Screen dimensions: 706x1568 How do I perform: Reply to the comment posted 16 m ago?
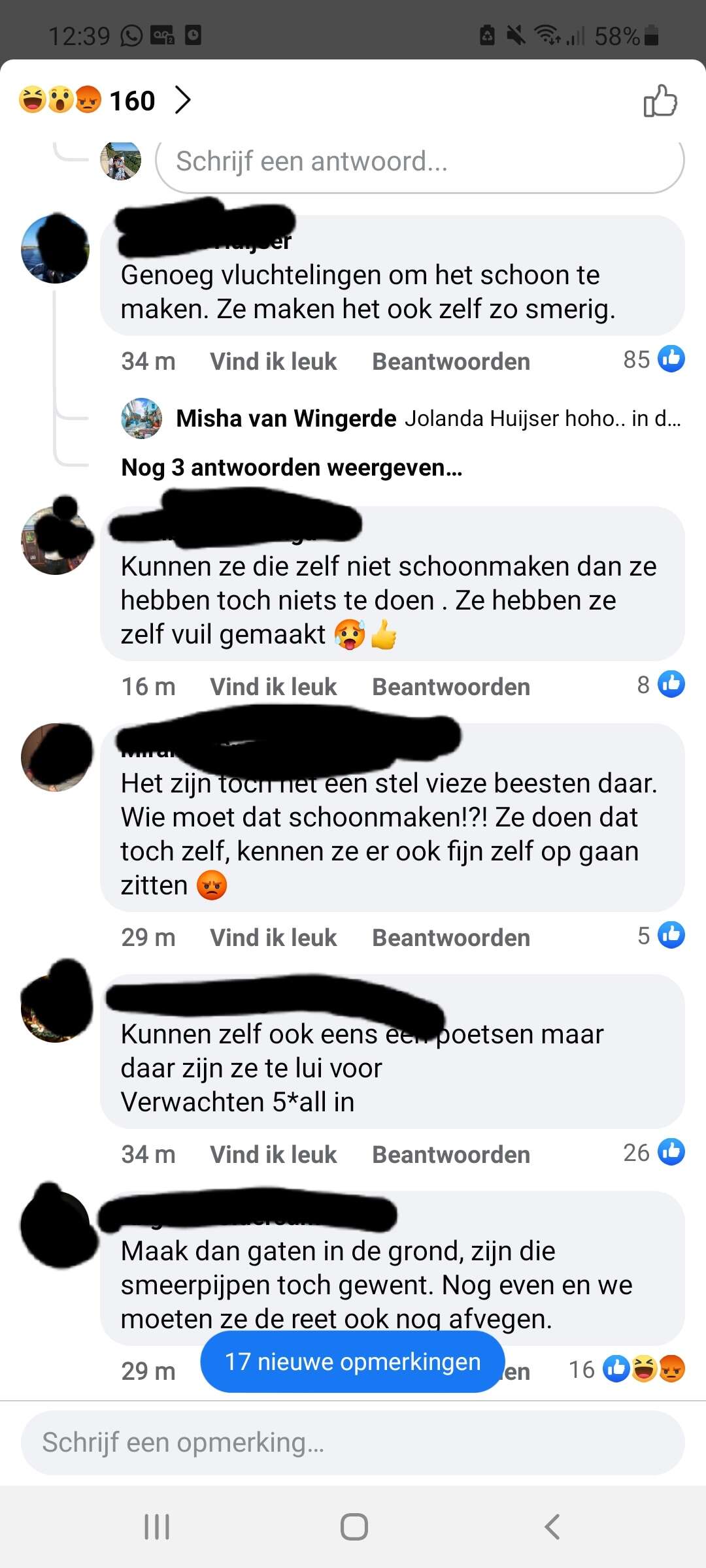451,687
